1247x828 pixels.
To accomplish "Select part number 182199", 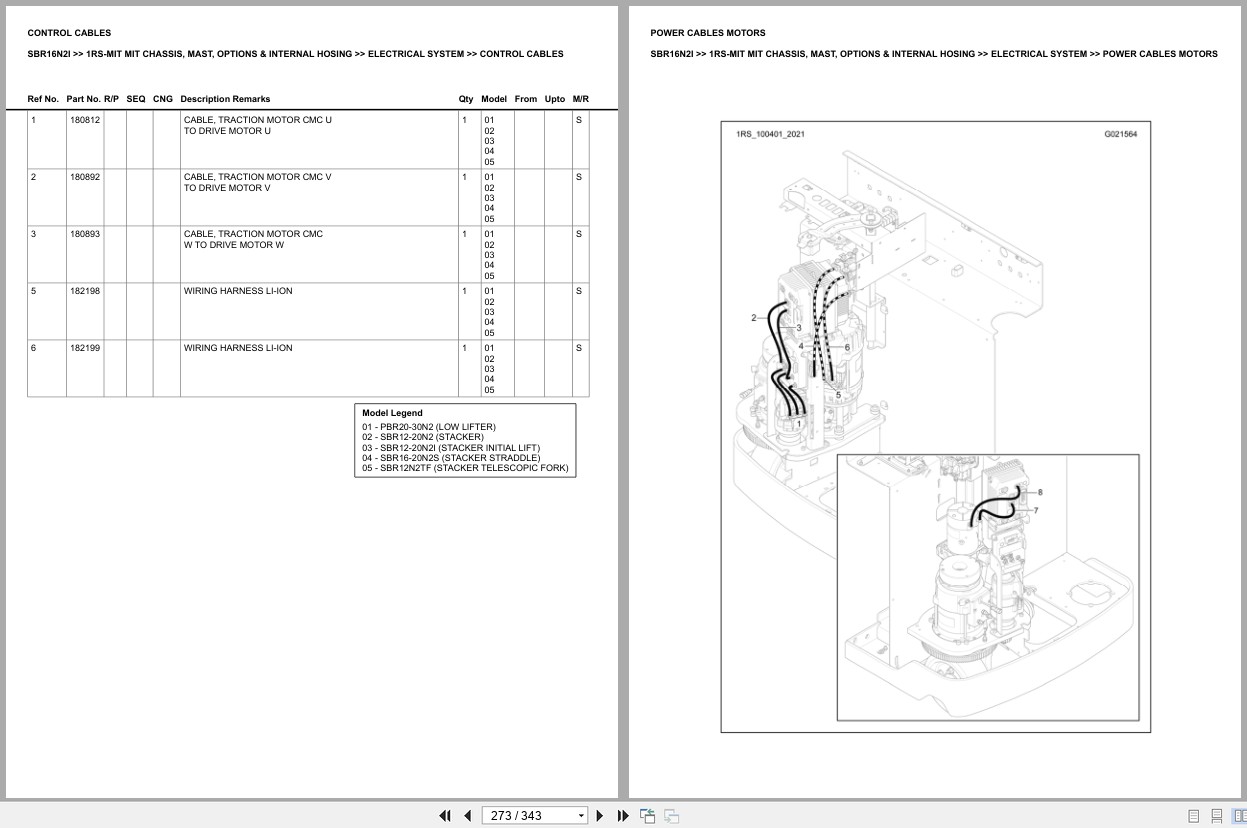I will click(85, 348).
